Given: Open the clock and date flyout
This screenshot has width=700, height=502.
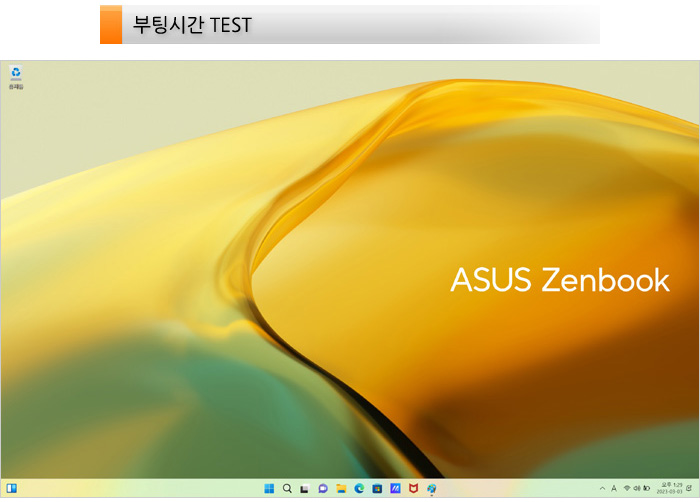Looking at the screenshot, I should coord(669,488).
